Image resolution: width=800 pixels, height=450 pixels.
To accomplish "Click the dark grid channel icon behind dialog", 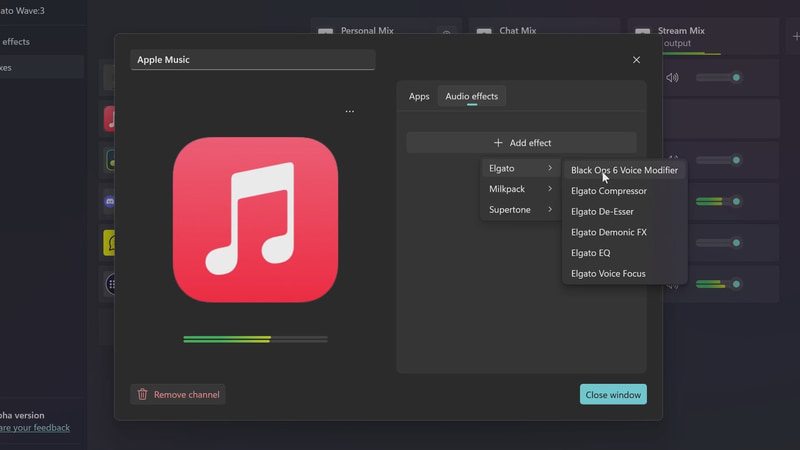I will [x=110, y=284].
